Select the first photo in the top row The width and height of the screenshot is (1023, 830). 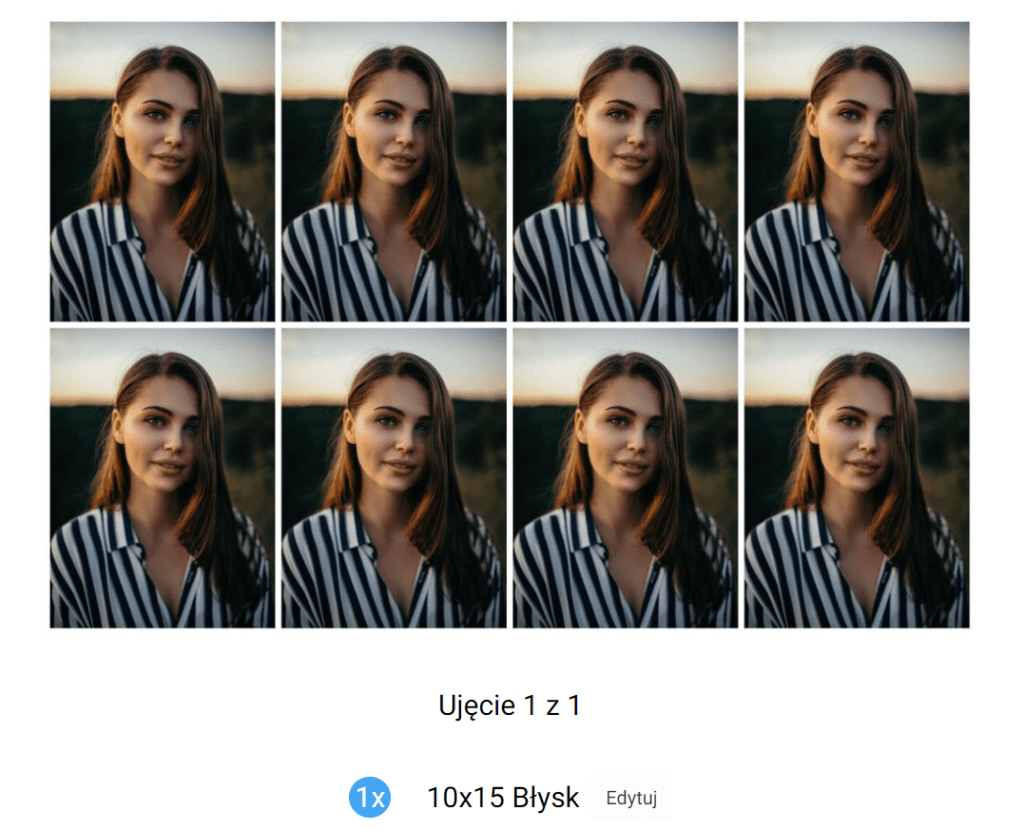(x=162, y=171)
